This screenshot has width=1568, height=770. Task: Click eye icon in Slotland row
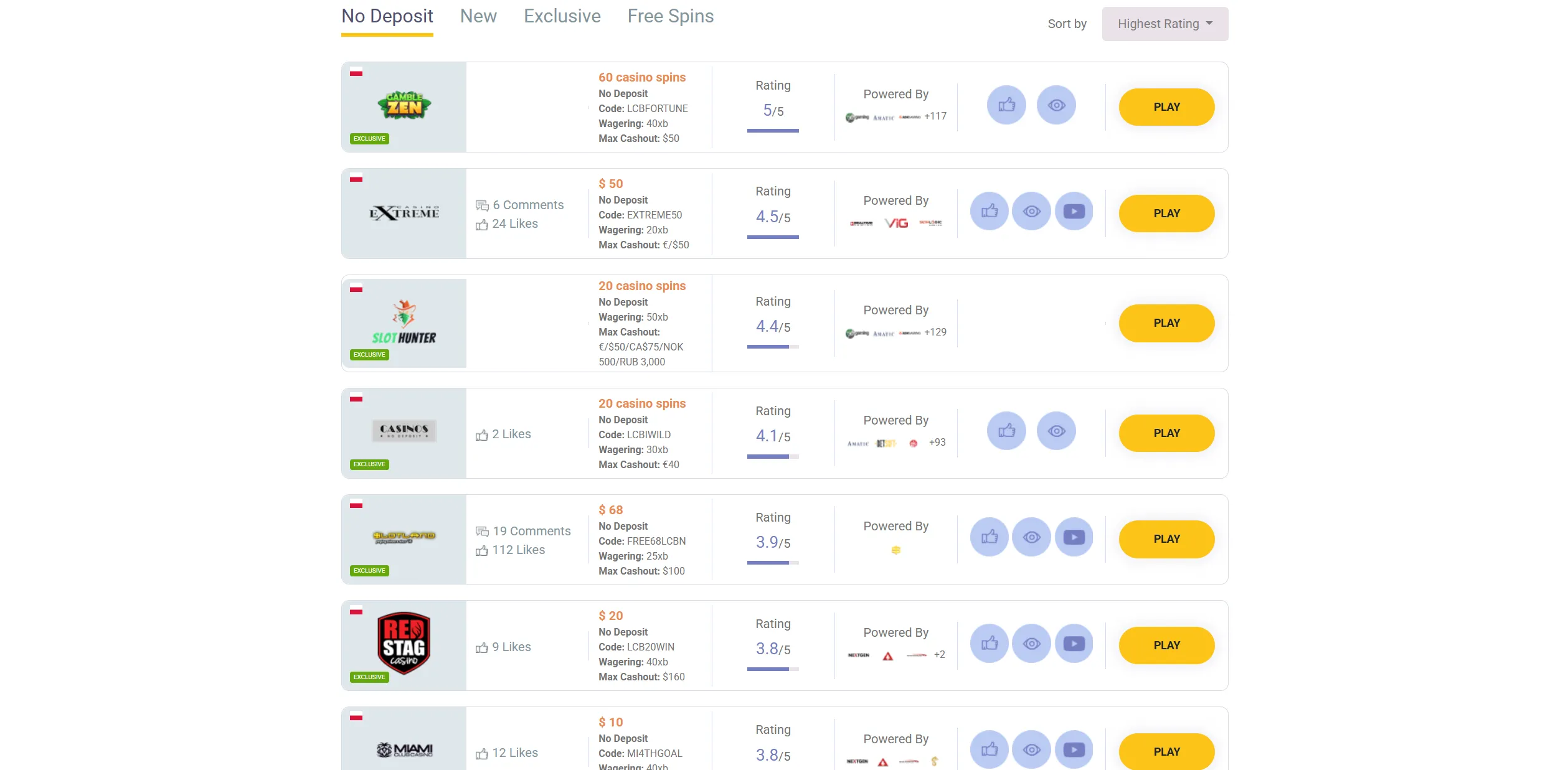pyautogui.click(x=1032, y=537)
